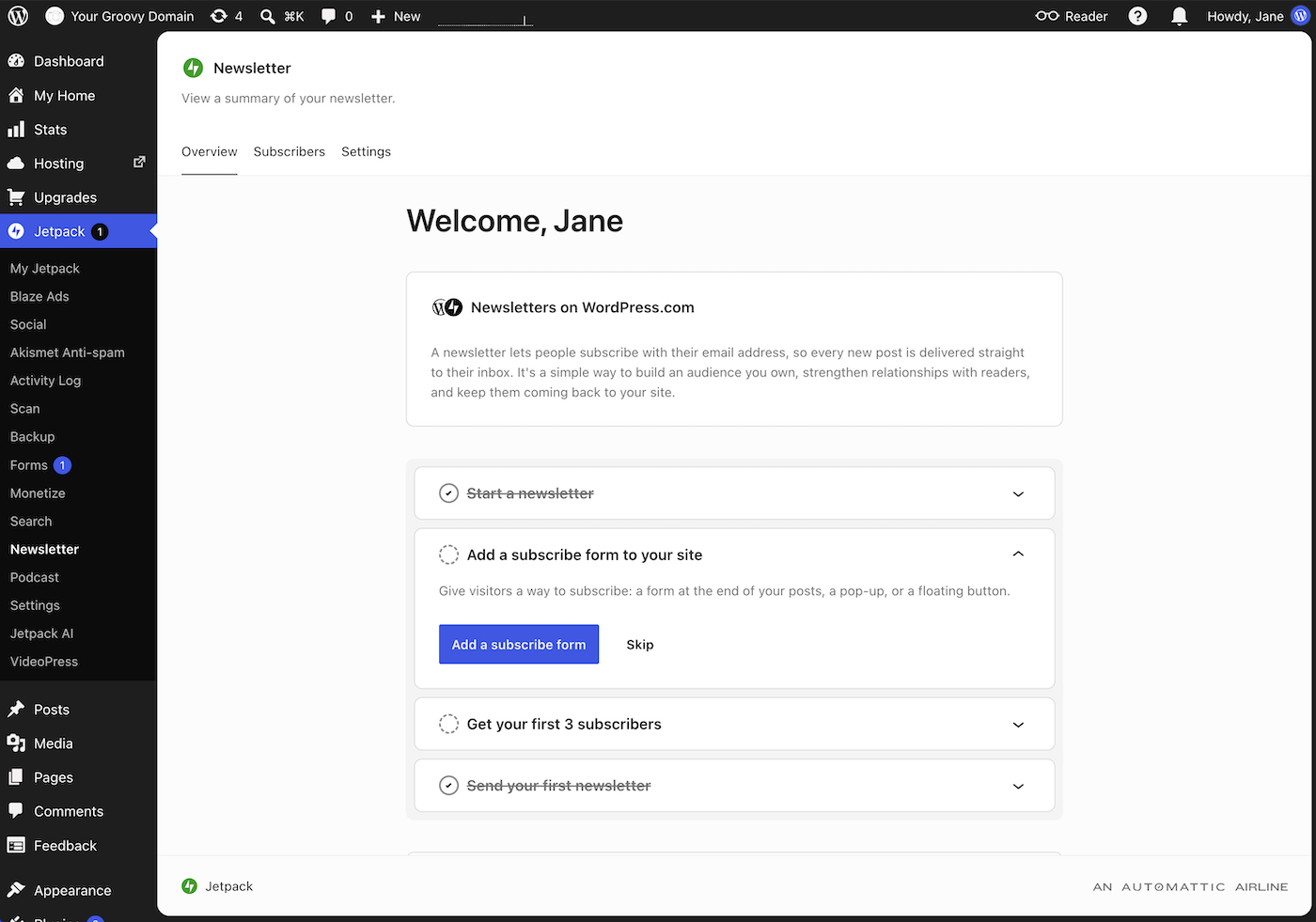Skip the subscribe form step
This screenshot has width=1316, height=922.
[640, 645]
